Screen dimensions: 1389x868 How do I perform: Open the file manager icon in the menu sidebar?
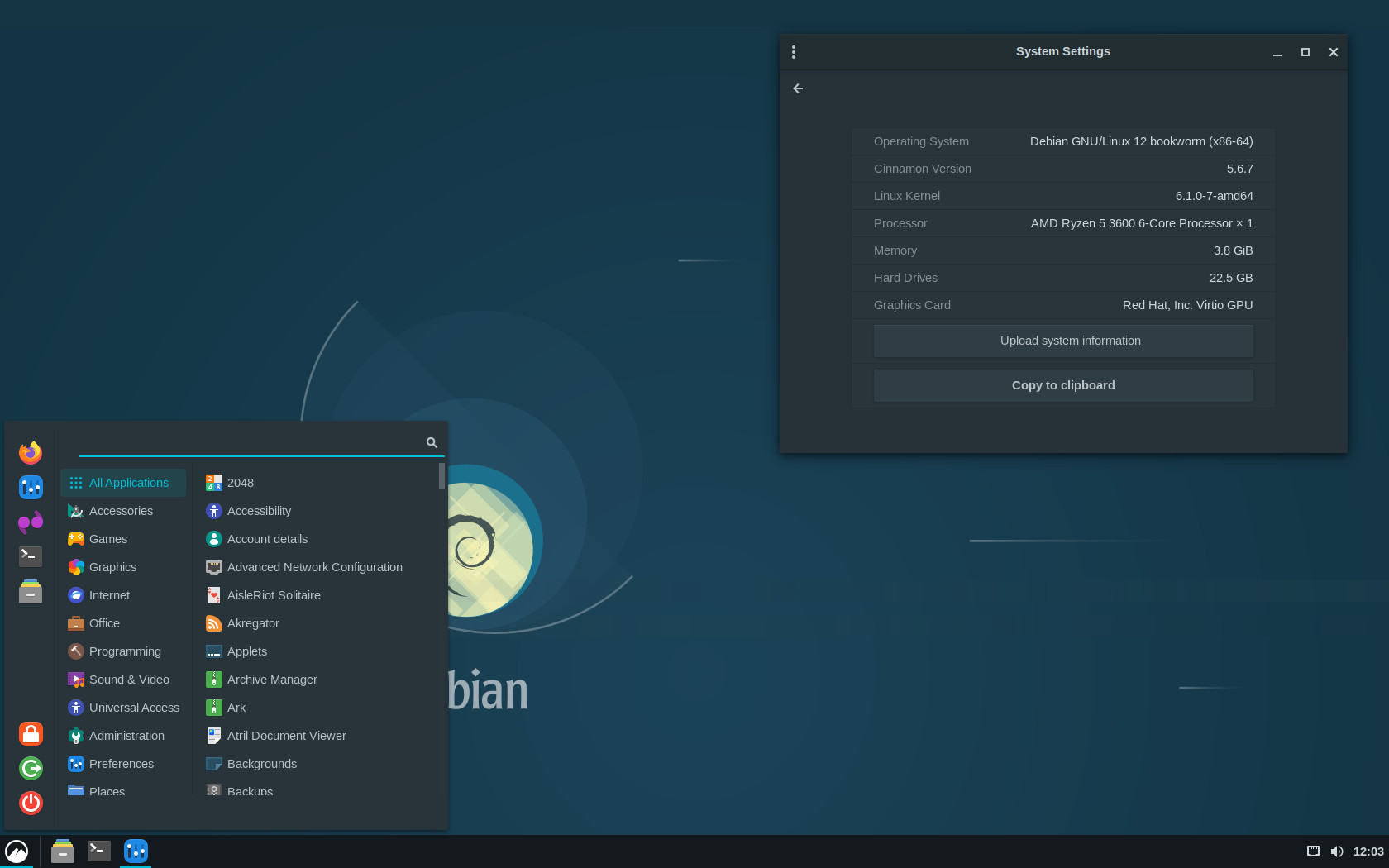(x=31, y=591)
